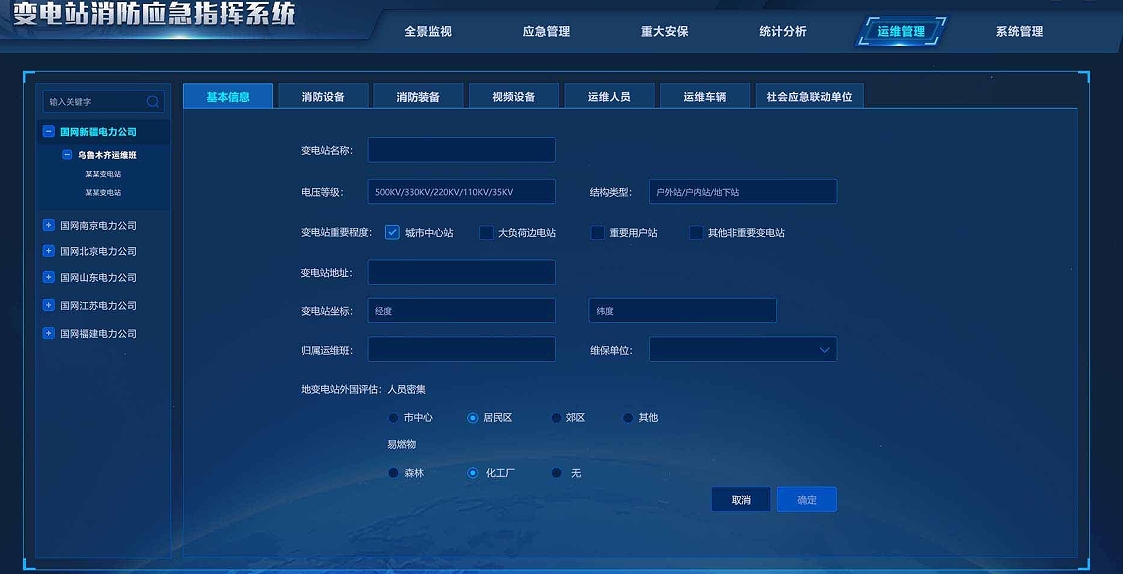Select the 市中心 radio button

pyautogui.click(x=393, y=418)
